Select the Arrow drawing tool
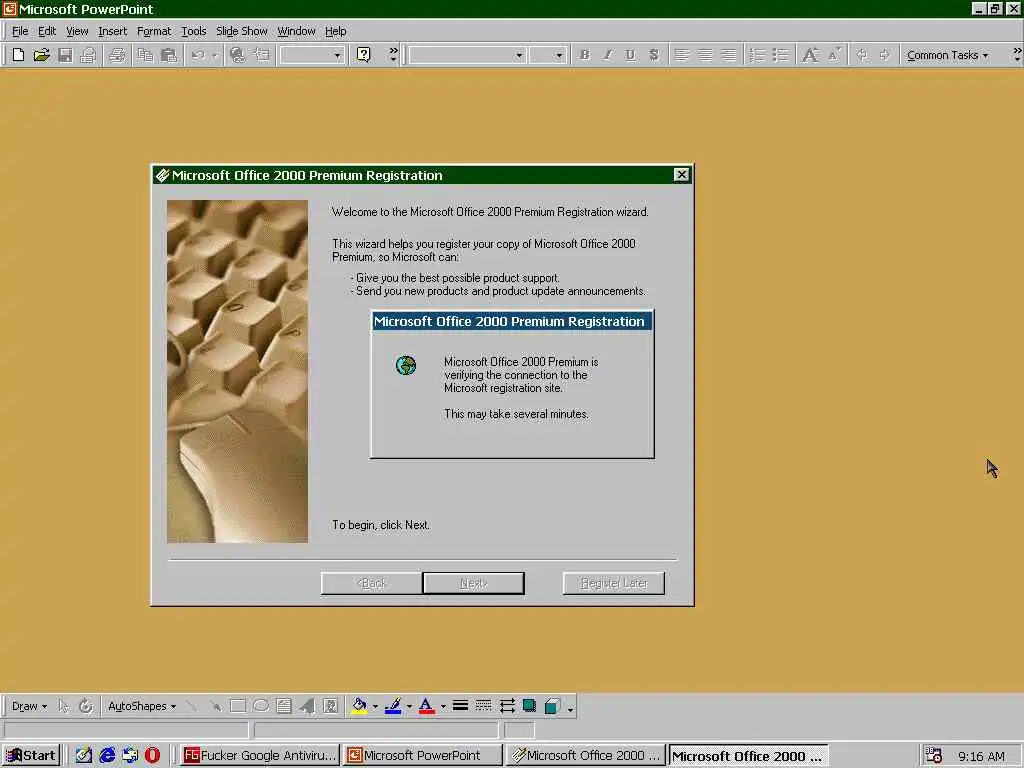 (215, 706)
